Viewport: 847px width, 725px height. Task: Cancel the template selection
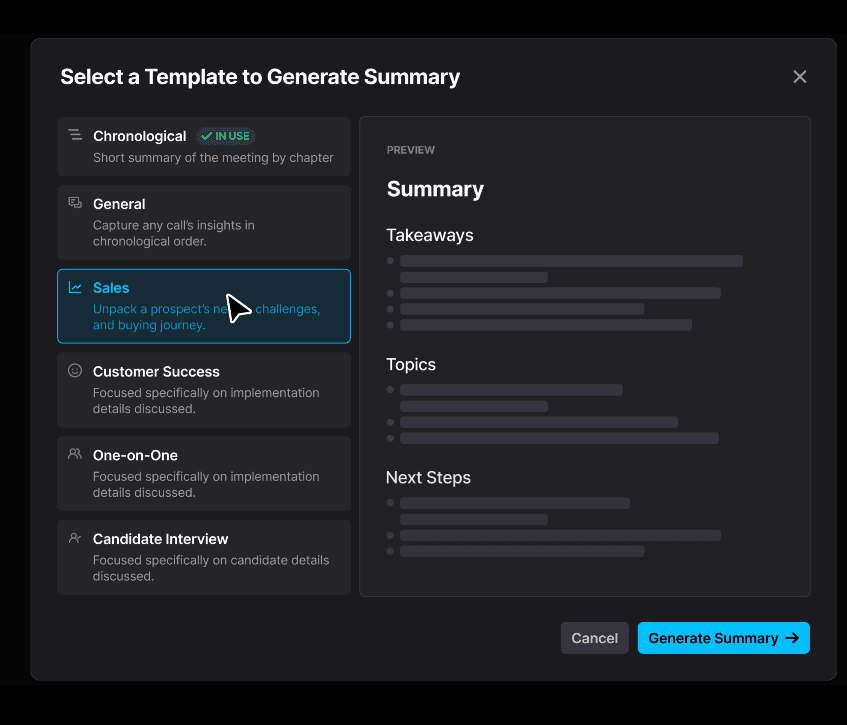pyautogui.click(x=594, y=638)
